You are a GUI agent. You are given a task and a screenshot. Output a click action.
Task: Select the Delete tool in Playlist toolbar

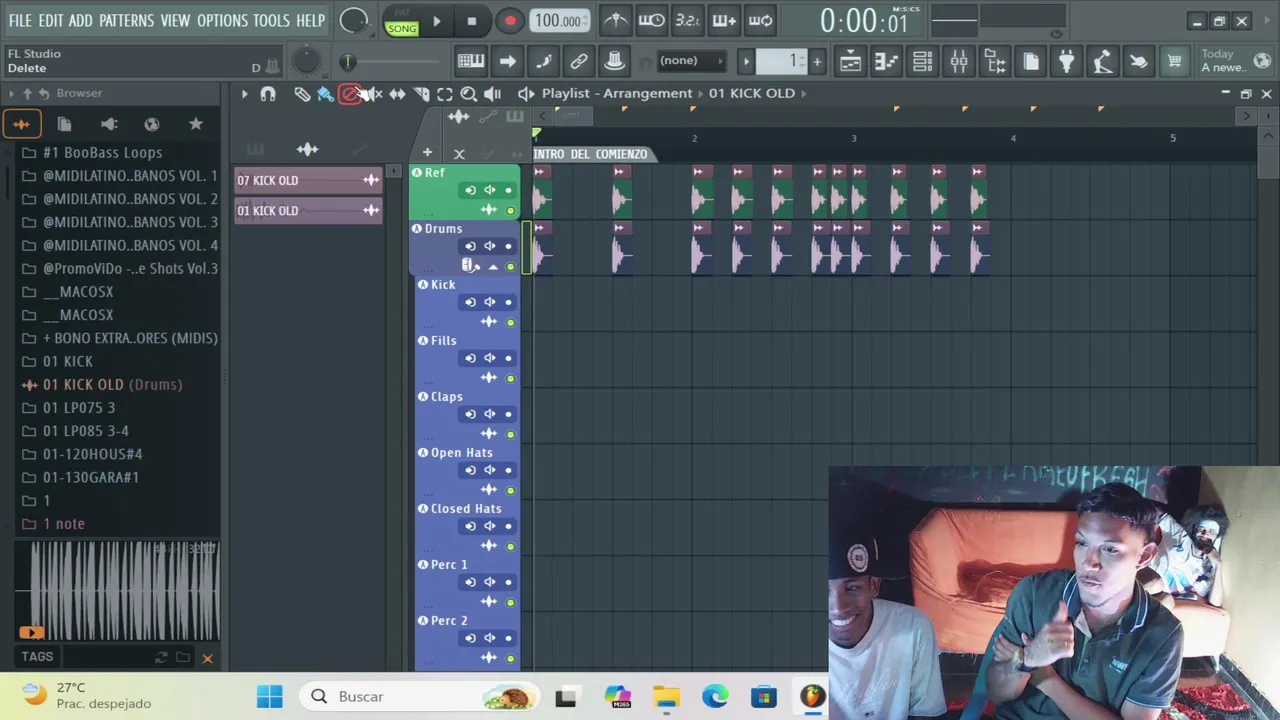349,94
